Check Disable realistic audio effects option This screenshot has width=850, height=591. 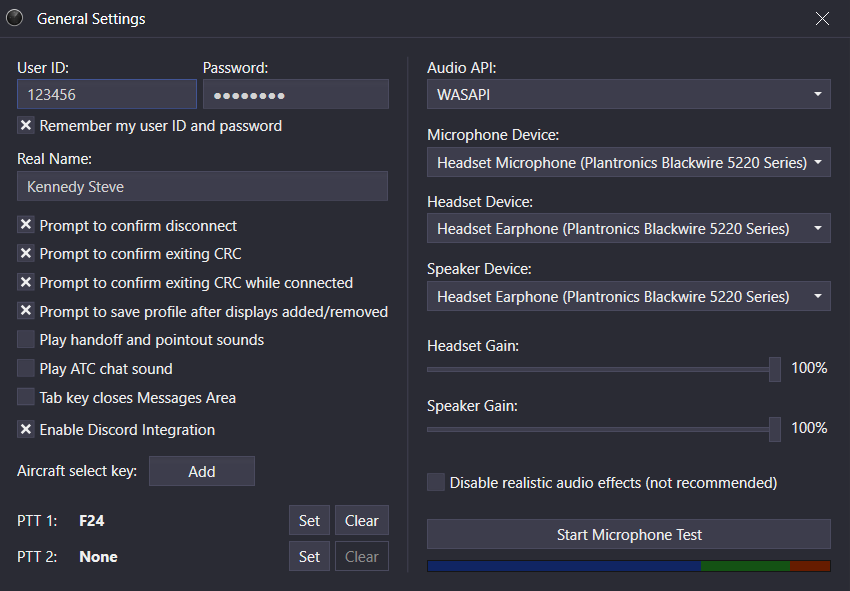(x=436, y=483)
